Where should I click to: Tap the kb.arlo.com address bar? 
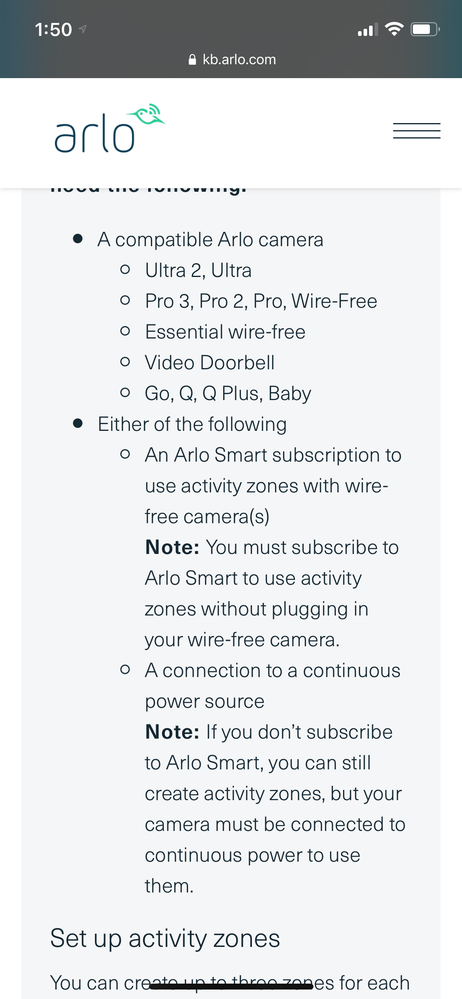click(x=232, y=60)
